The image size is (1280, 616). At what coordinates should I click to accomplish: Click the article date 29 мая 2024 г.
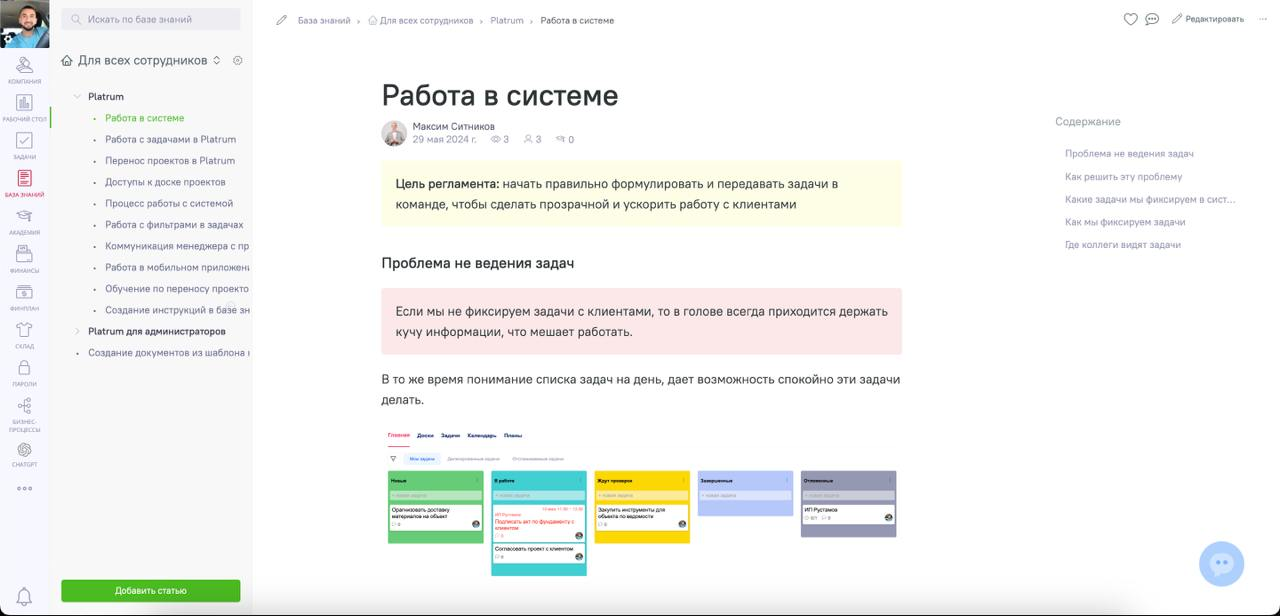[444, 140]
